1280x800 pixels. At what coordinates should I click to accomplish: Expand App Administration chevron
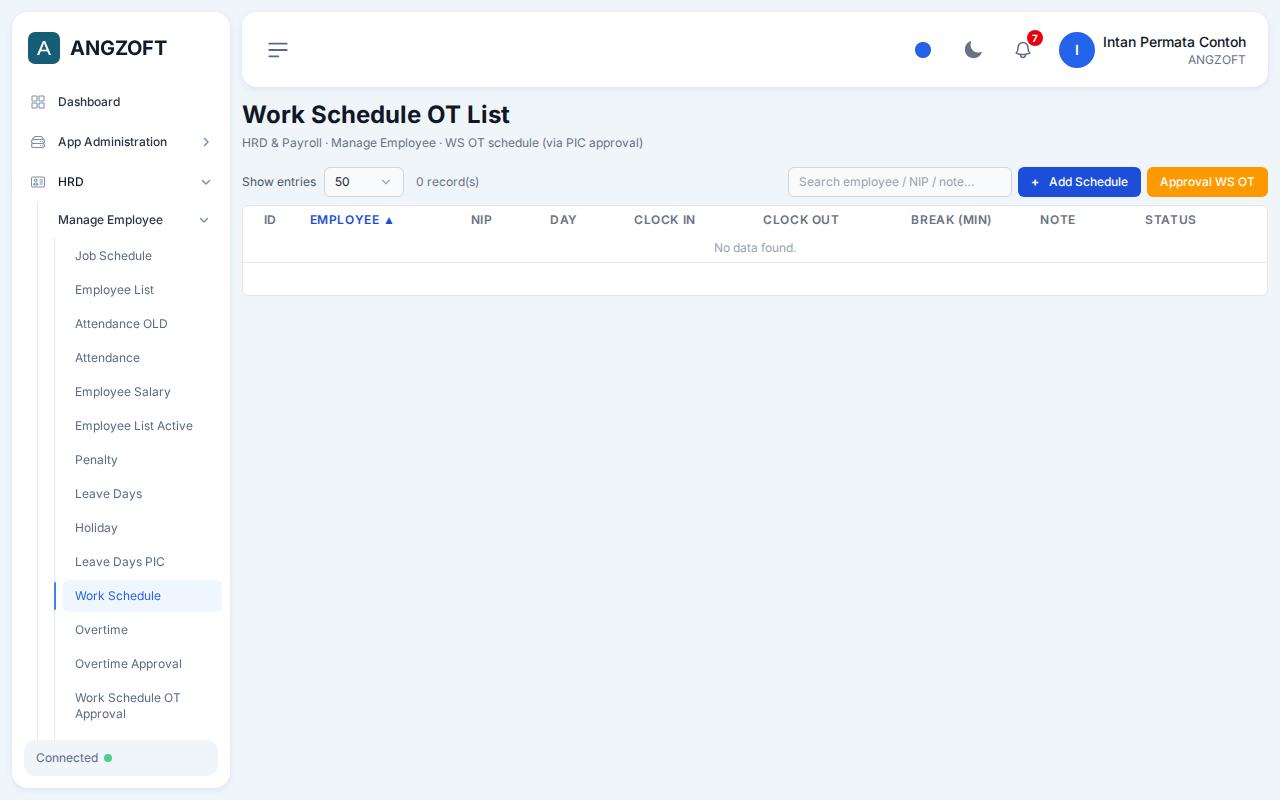coord(206,142)
